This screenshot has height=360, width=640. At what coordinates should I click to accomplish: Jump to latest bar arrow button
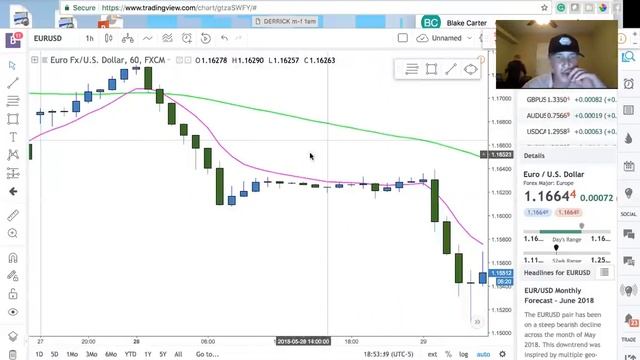click(x=477, y=322)
